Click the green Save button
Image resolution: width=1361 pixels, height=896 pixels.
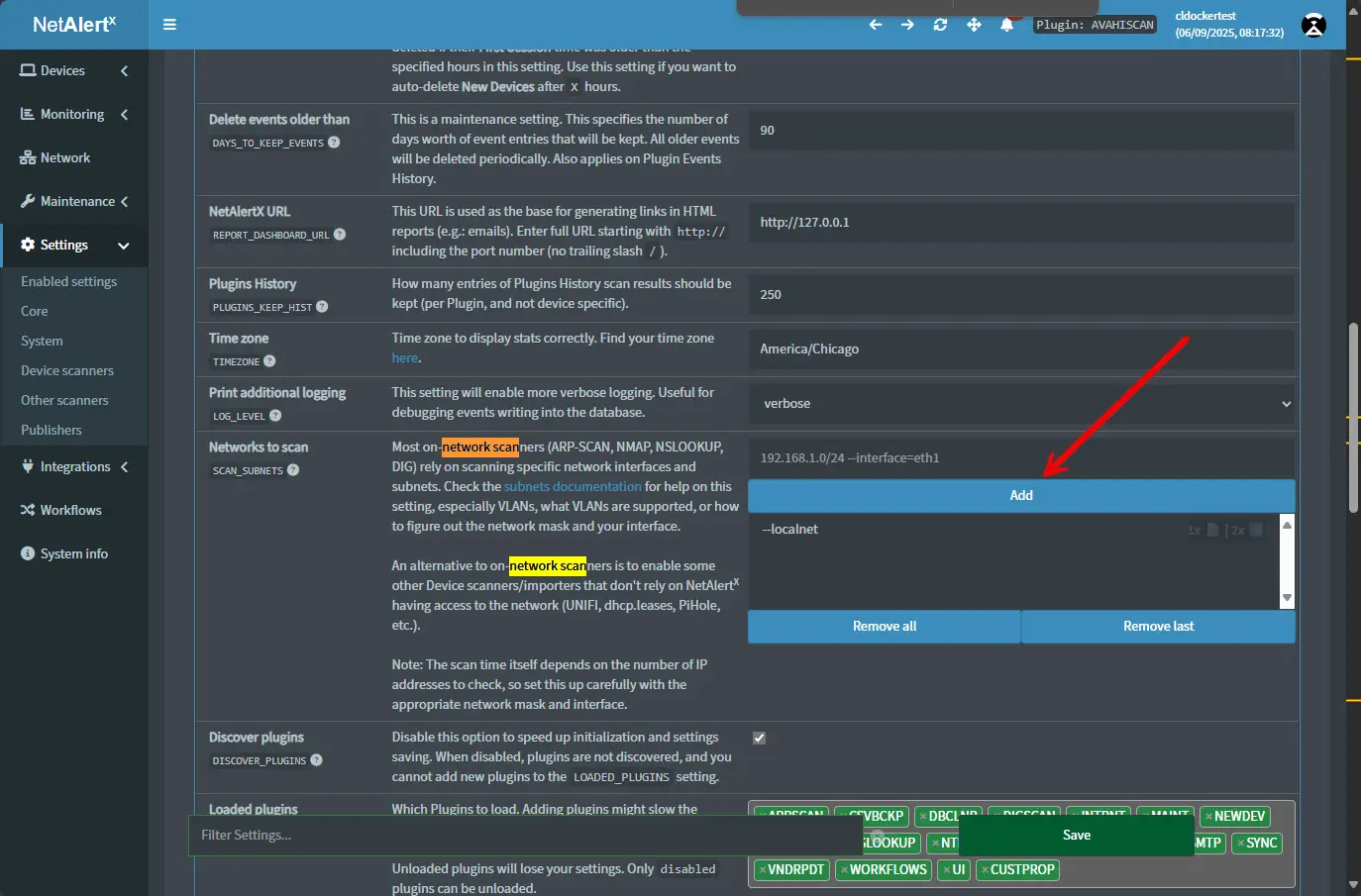click(1077, 836)
